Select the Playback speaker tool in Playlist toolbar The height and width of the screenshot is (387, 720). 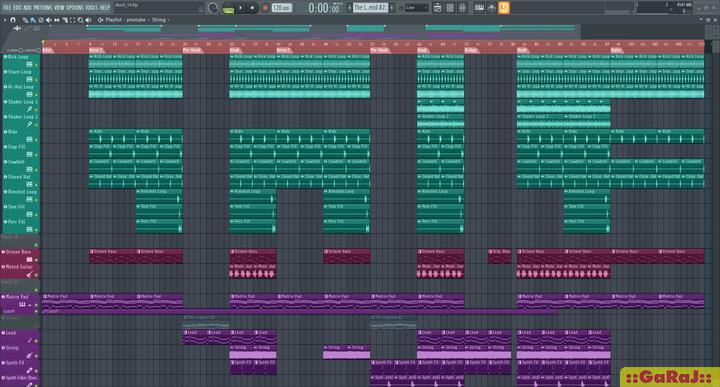coord(88,20)
